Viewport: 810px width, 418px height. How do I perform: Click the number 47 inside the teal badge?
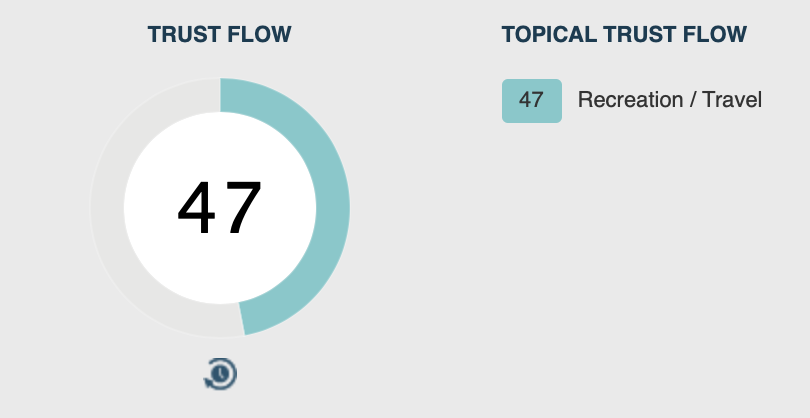pos(532,100)
